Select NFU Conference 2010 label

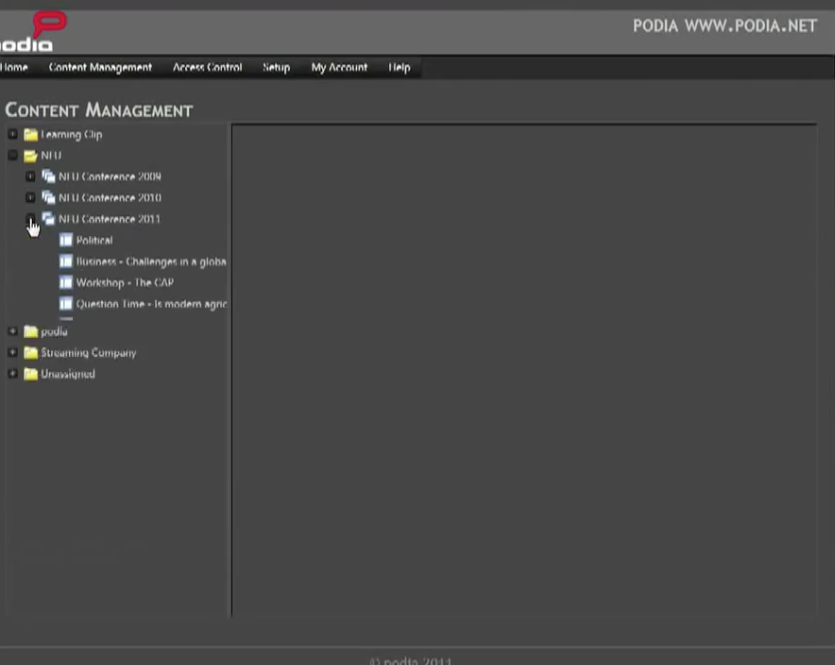coord(110,198)
